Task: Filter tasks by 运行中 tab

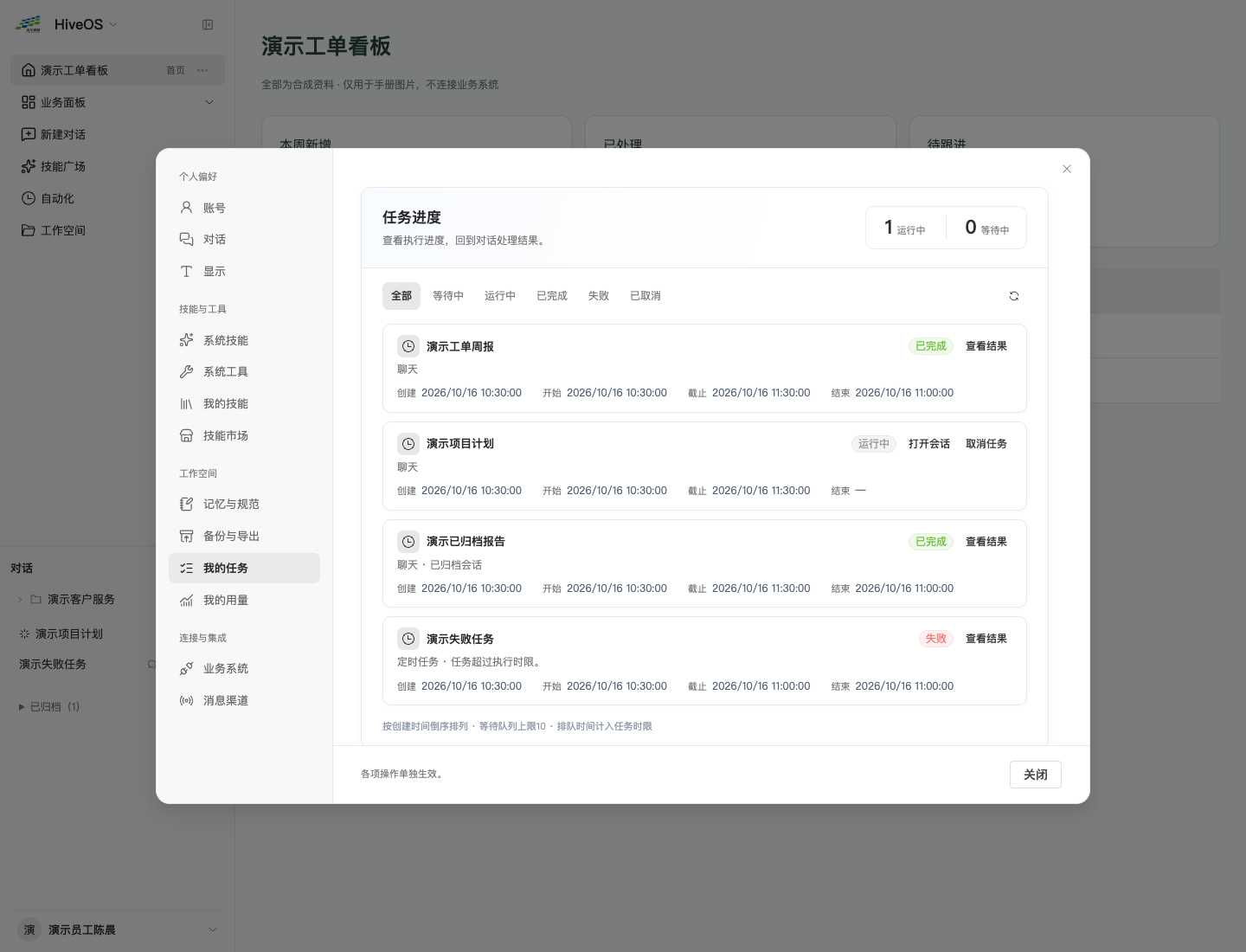Action: point(500,296)
